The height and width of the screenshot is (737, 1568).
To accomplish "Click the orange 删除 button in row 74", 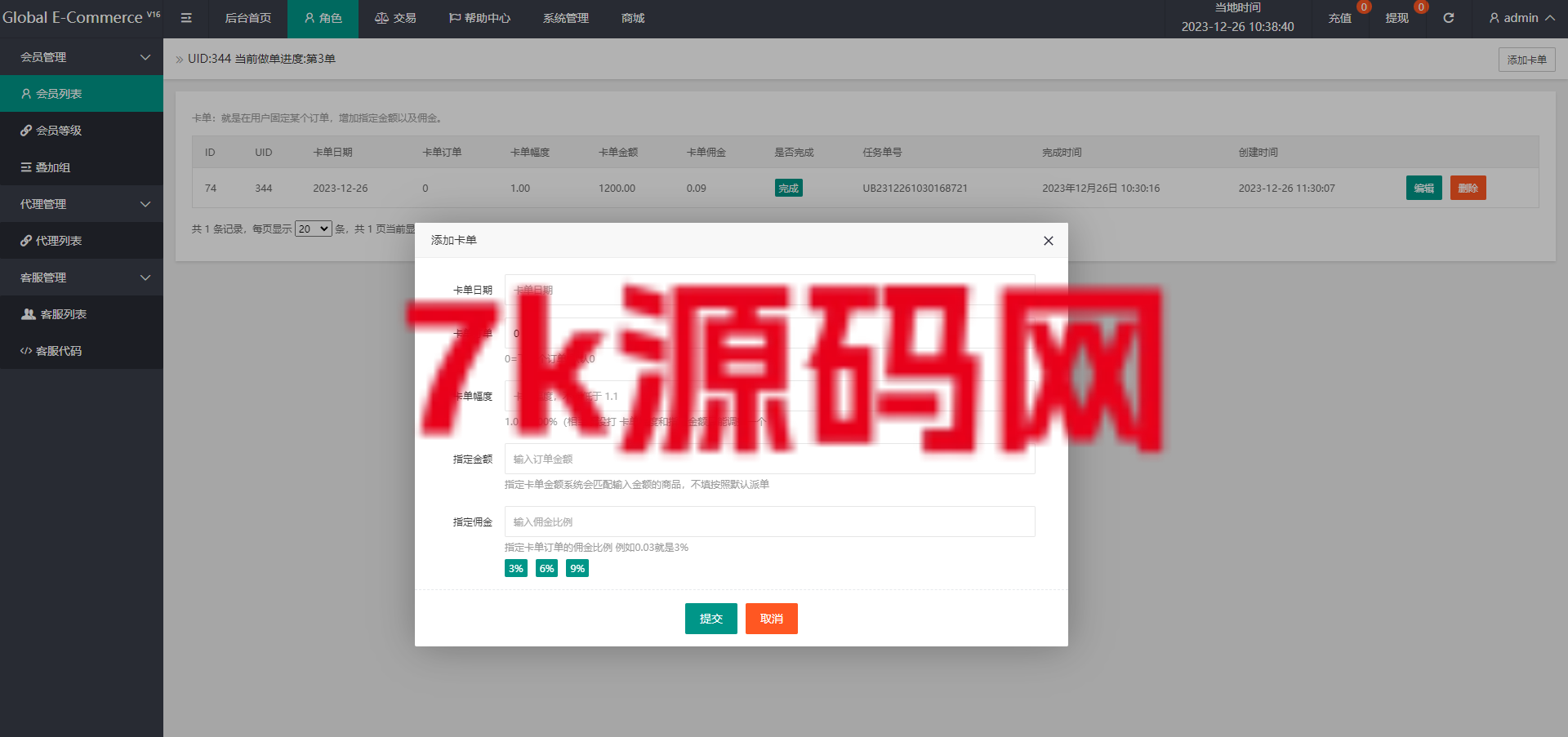I will [1468, 188].
